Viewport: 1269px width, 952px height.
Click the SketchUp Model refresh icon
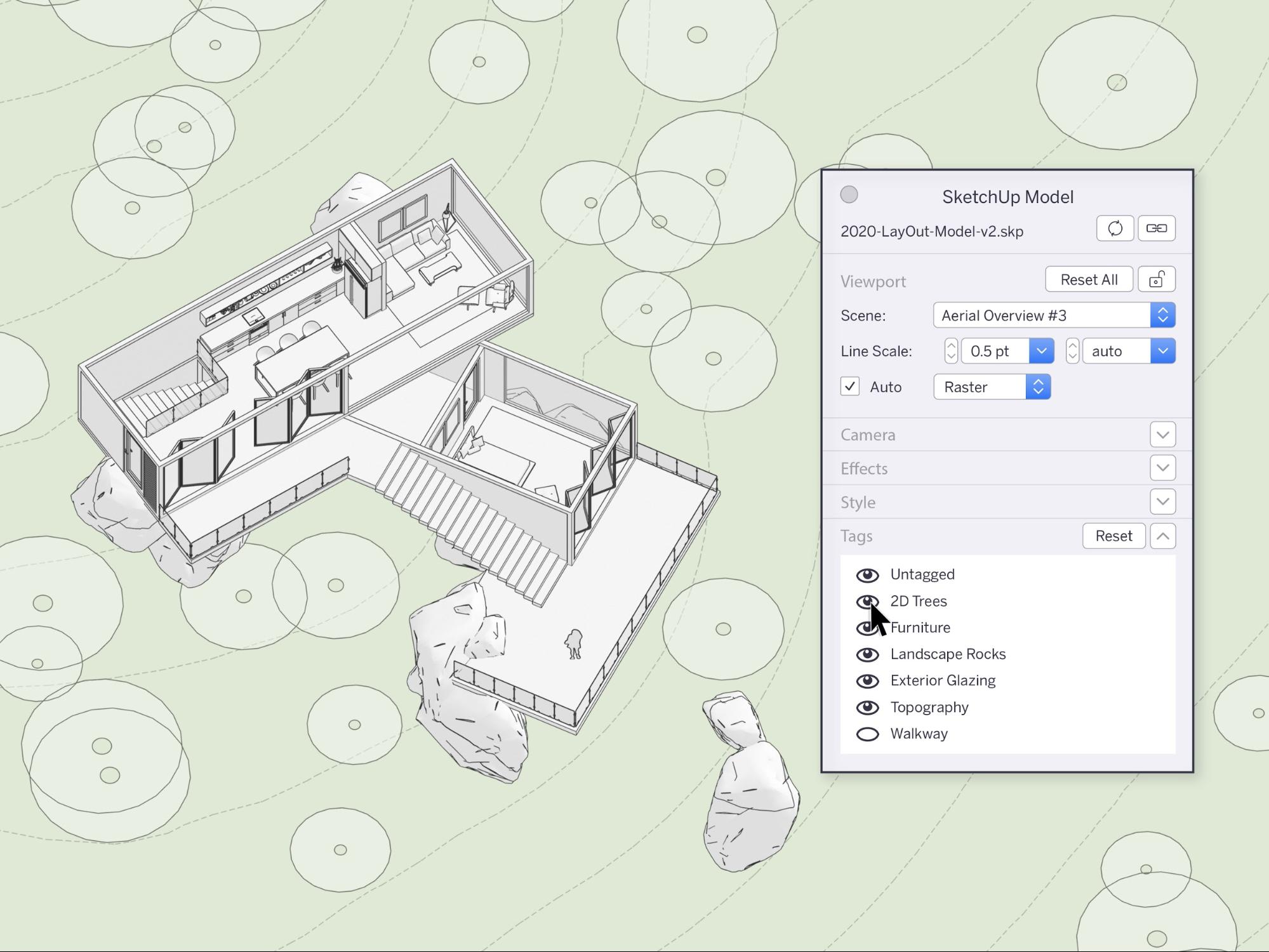point(1114,228)
